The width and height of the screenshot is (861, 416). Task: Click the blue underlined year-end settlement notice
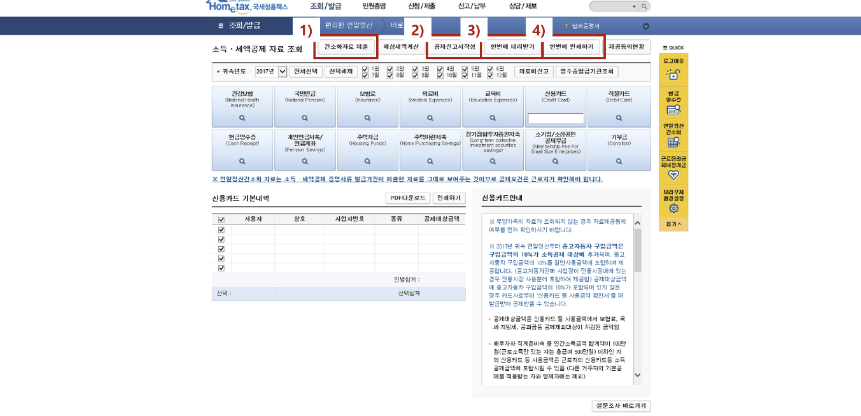(407, 179)
